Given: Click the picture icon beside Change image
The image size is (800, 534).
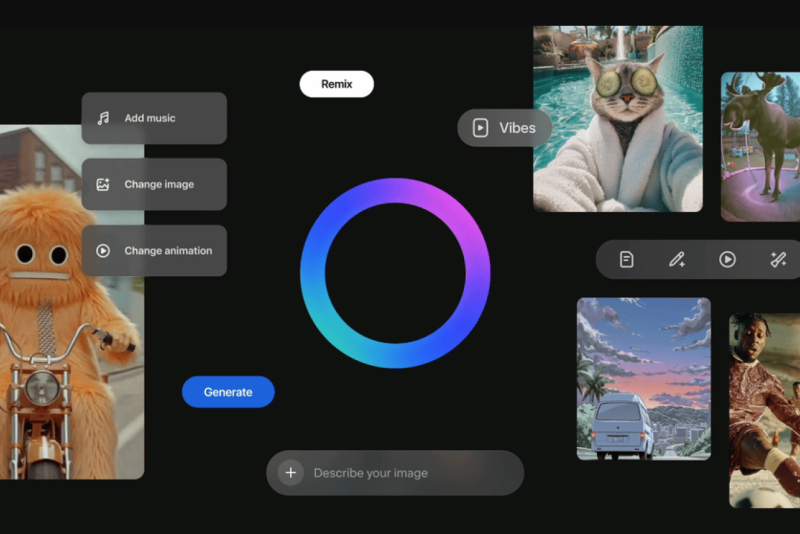Looking at the screenshot, I should click(103, 184).
